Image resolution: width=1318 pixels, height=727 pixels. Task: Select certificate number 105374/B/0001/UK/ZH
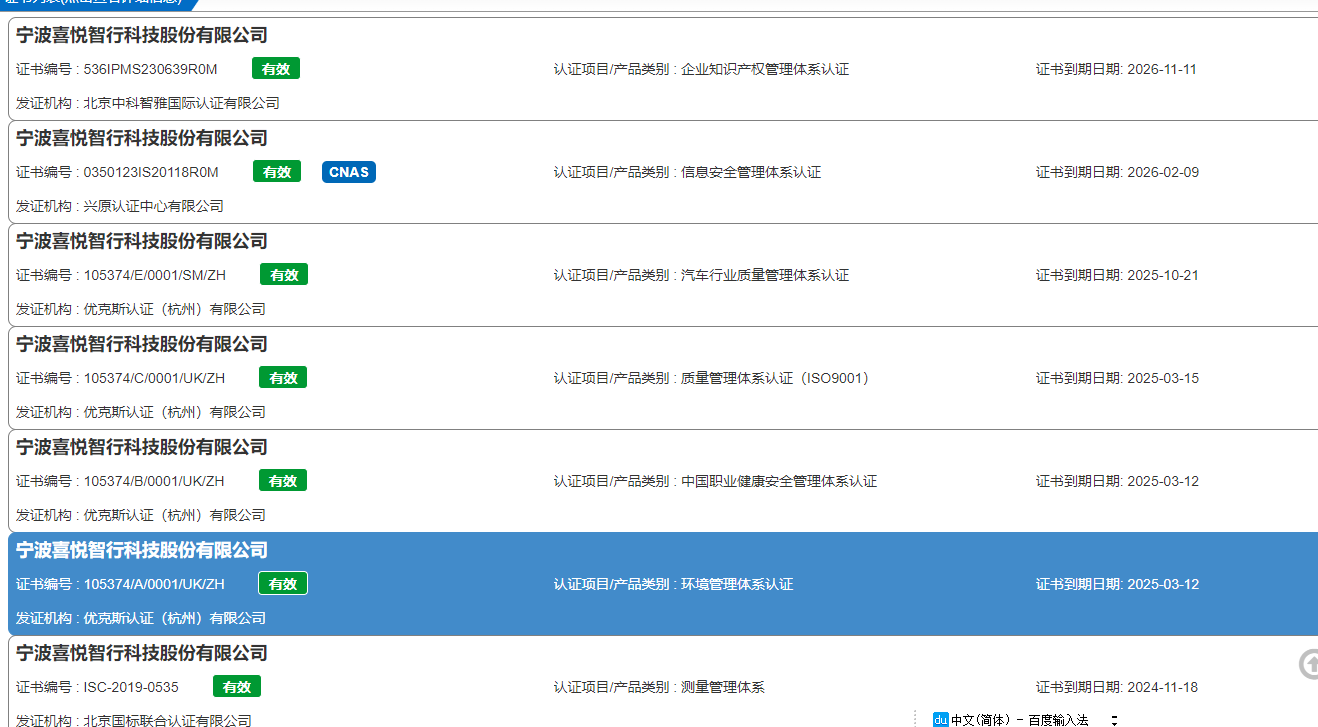coord(154,481)
